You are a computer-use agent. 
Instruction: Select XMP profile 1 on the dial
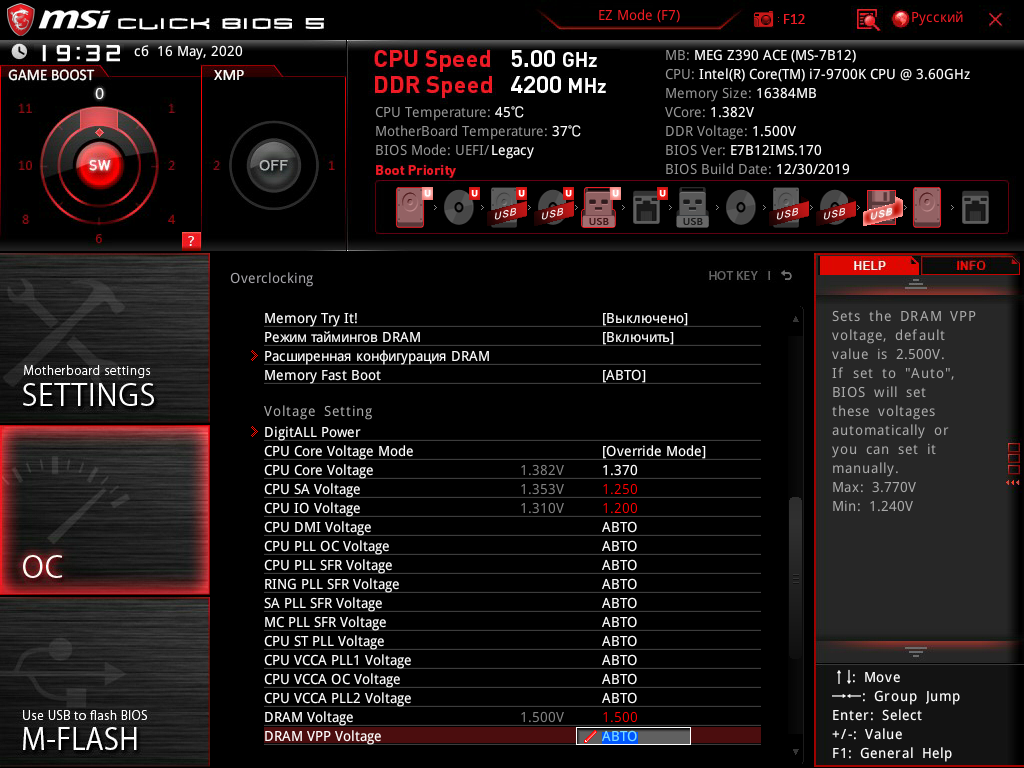[x=331, y=165]
